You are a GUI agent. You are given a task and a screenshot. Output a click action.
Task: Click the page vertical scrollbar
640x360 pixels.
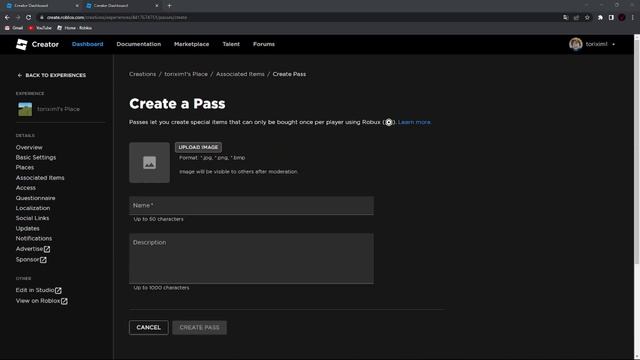[637, 151]
